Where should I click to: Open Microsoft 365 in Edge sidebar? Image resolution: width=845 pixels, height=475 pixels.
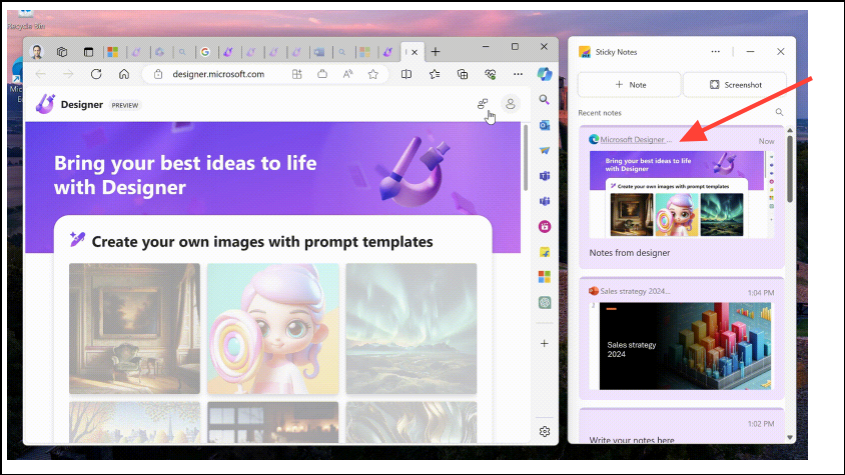click(x=544, y=277)
